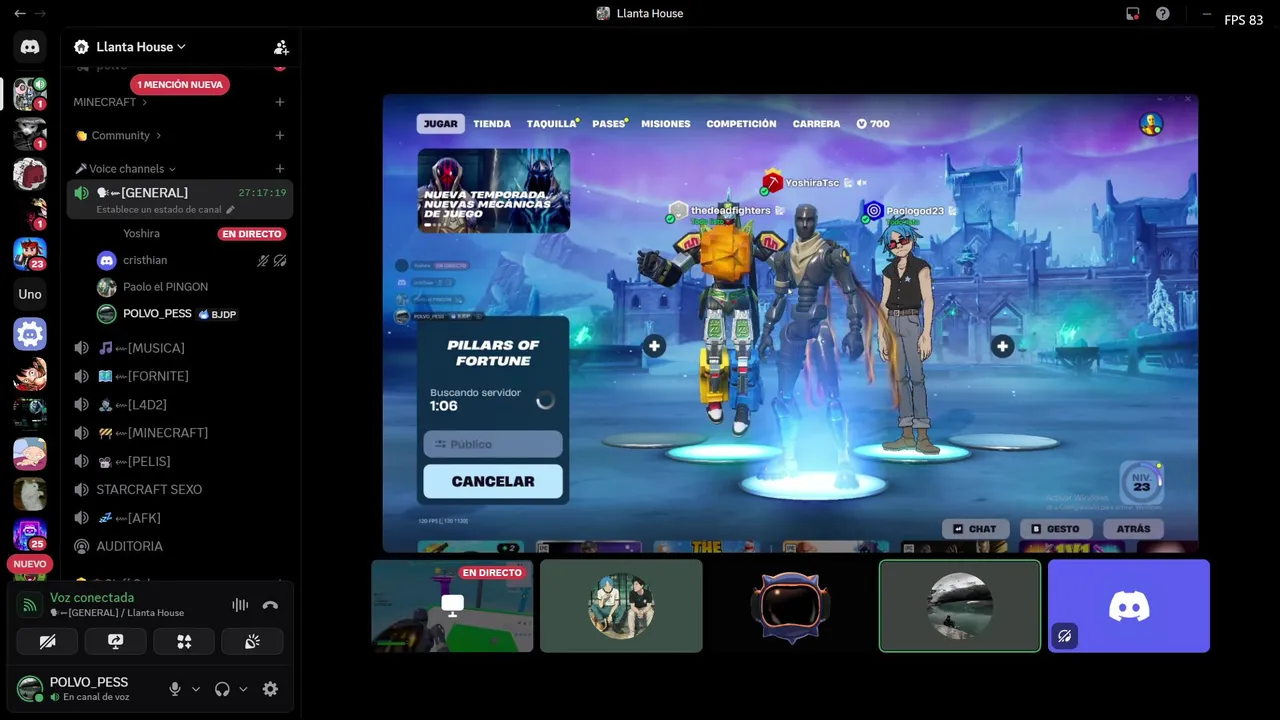Click camera-off badge on Discord-logo tile
Viewport: 1280px width, 720px height.
tap(1065, 636)
